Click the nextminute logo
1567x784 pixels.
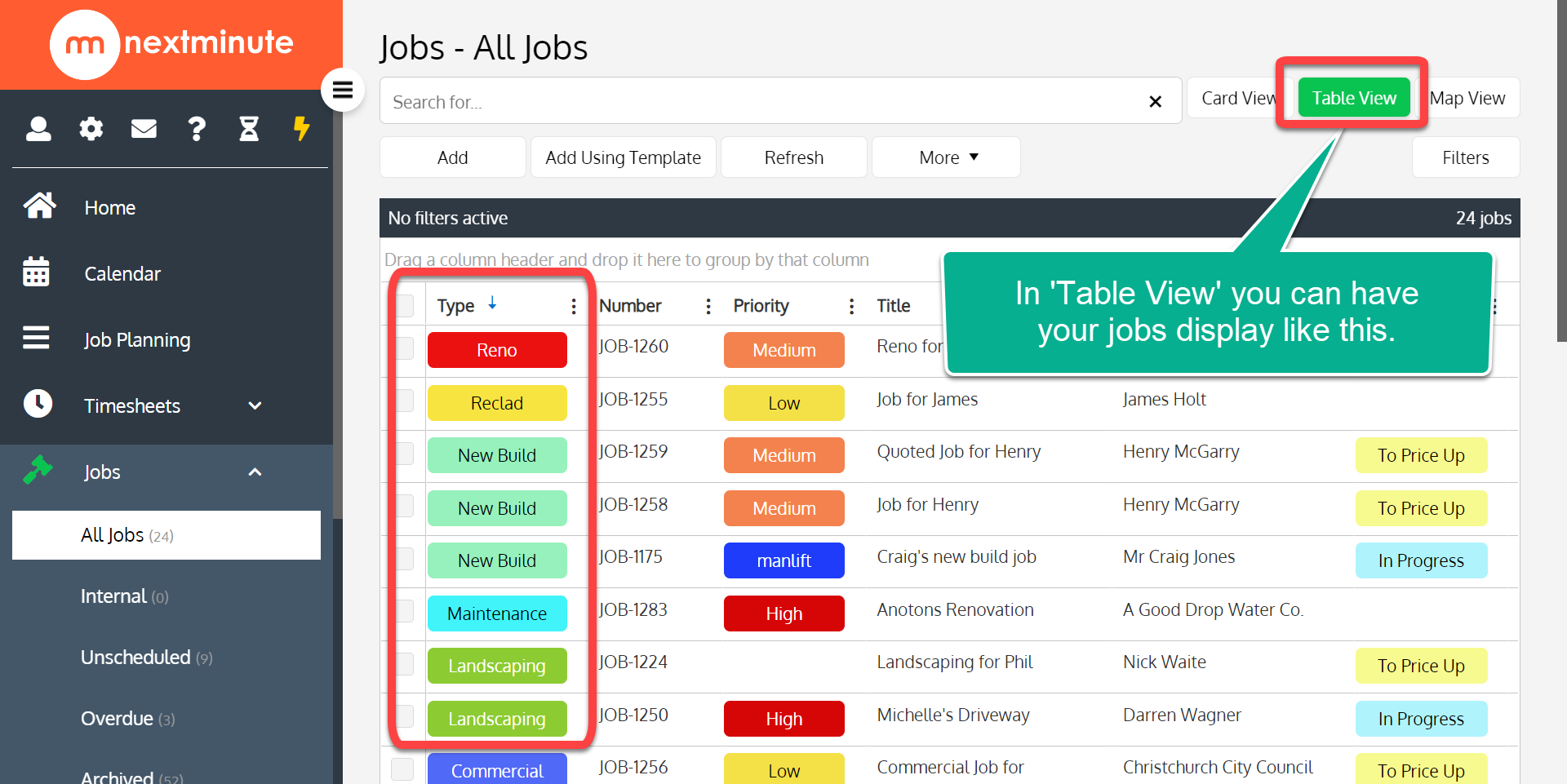171,44
